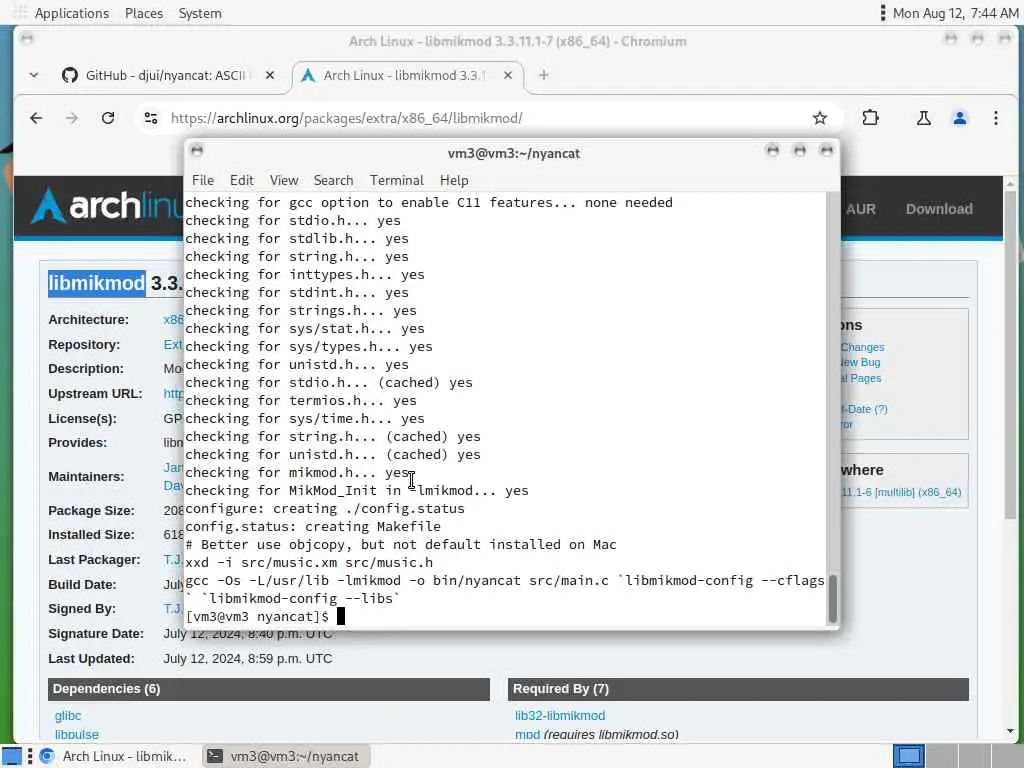Open the Terminal menu in terminal window
Viewport: 1024px width, 768px height.
pos(396,180)
